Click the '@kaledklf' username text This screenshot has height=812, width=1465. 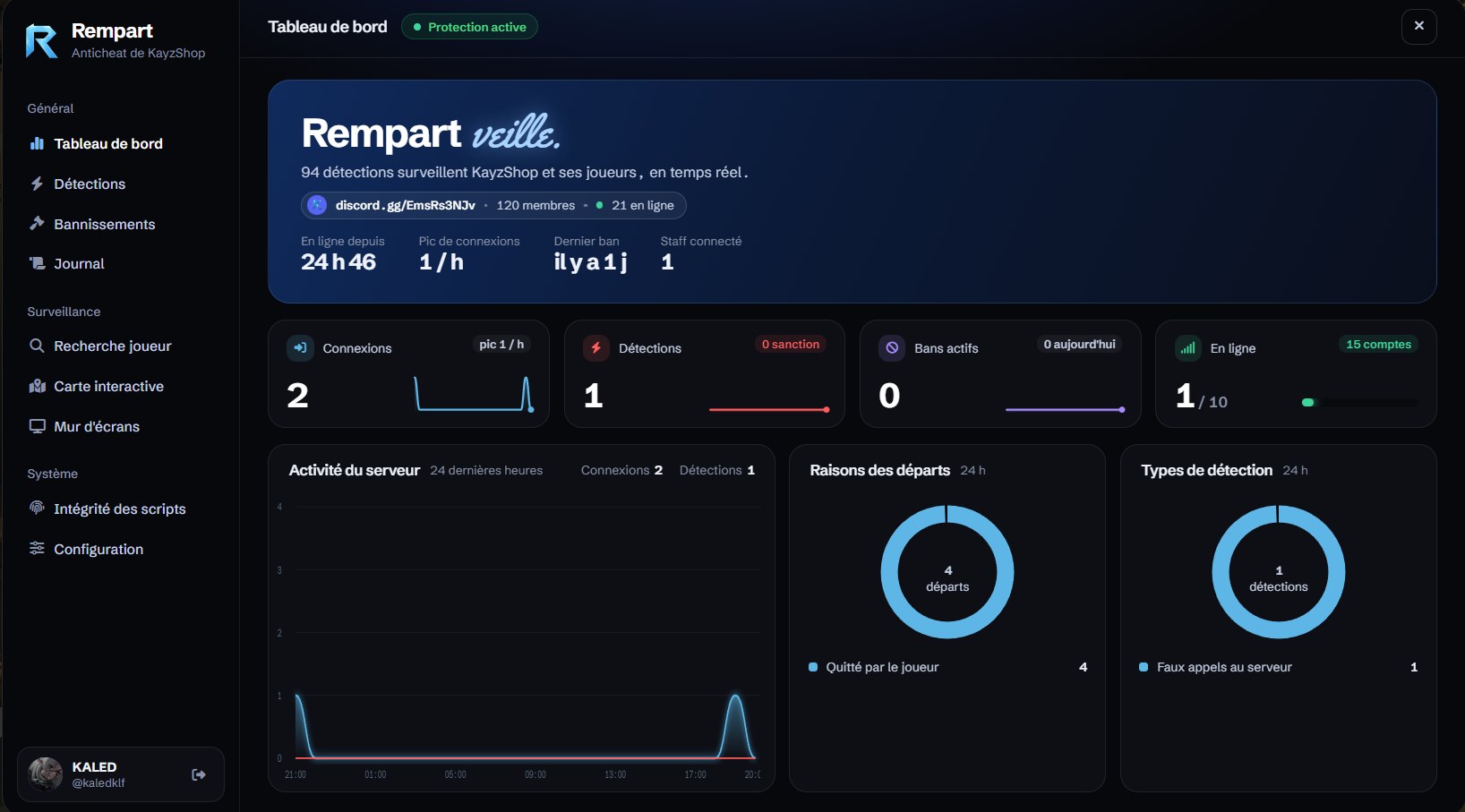(99, 783)
